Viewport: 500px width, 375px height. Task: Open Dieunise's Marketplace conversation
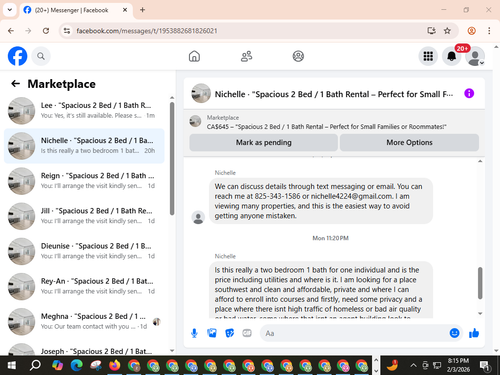click(84, 251)
